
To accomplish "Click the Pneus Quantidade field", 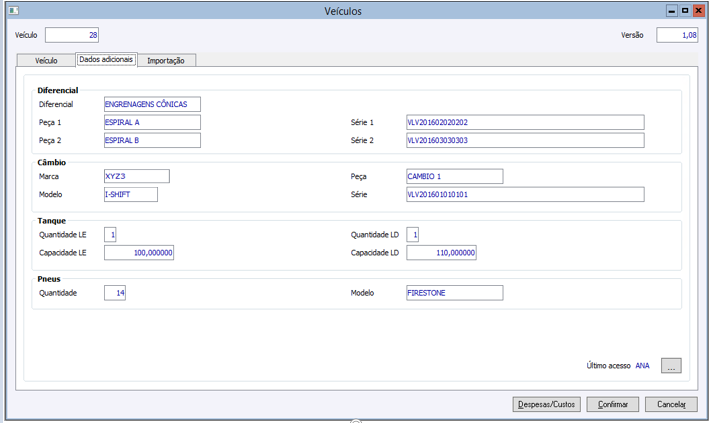I will point(114,293).
